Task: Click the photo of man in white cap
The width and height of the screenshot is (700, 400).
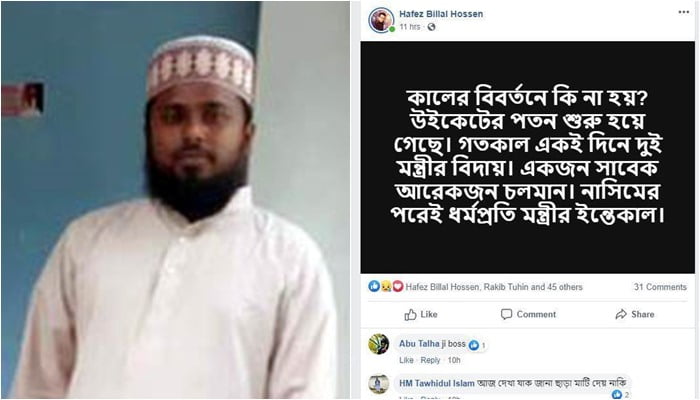Action: pos(175,200)
